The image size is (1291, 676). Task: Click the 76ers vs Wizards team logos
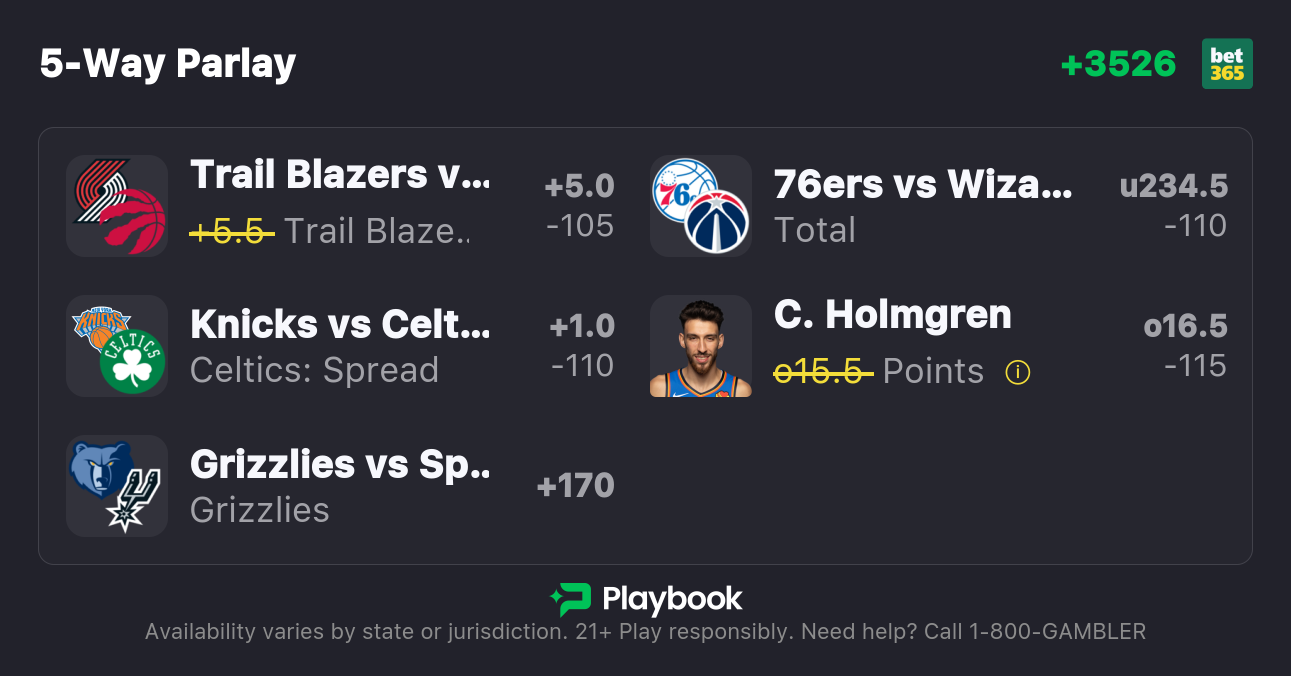coord(701,206)
